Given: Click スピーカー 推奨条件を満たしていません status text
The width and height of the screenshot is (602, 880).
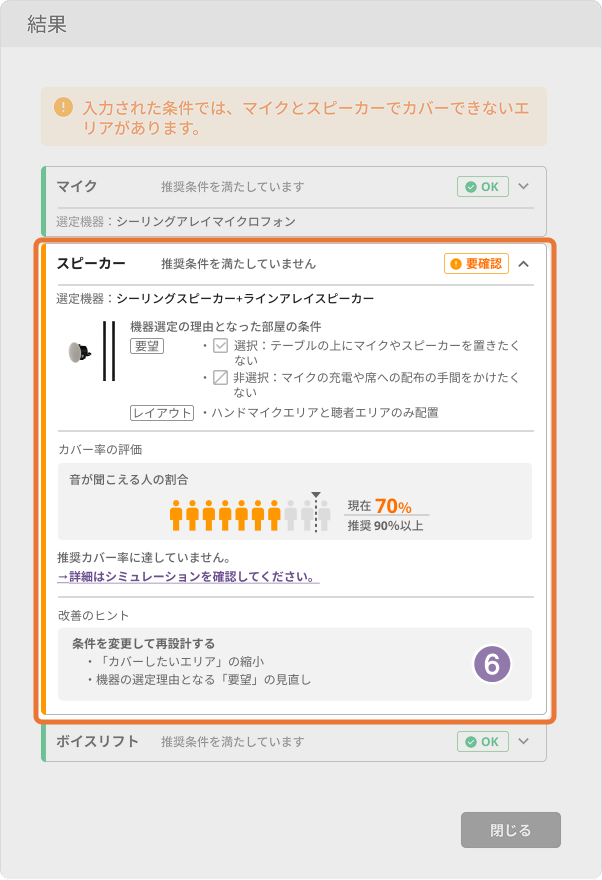Looking at the screenshot, I should coord(238,264).
